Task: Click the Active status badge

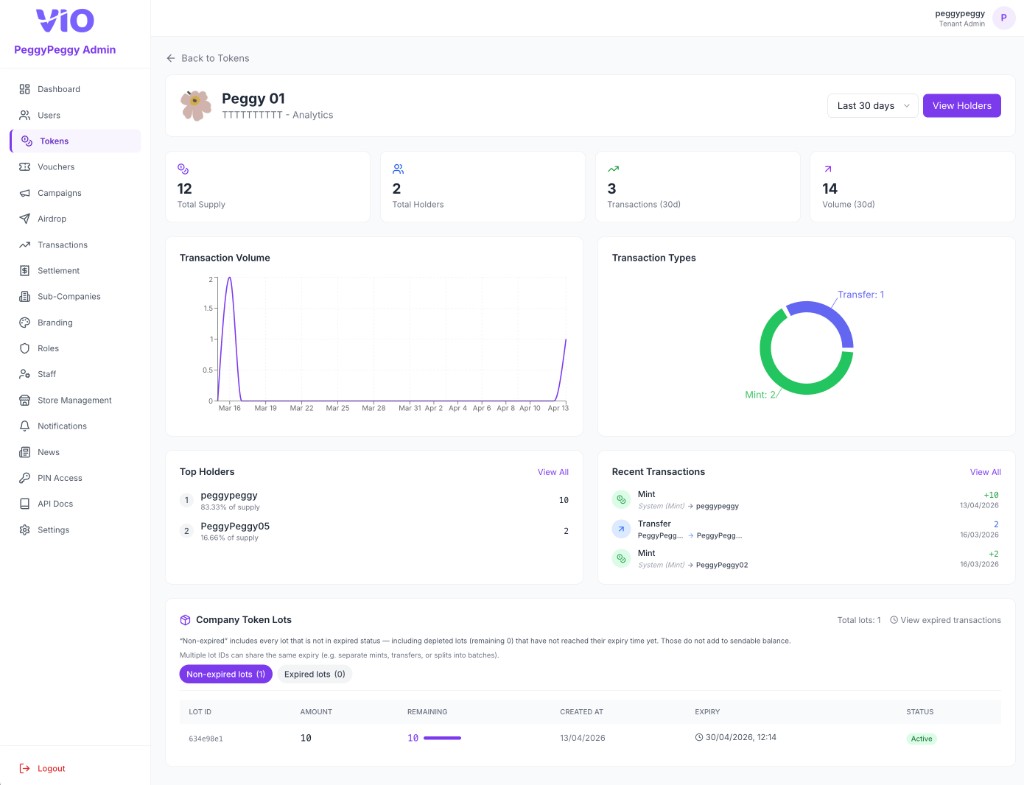Action: (921, 739)
